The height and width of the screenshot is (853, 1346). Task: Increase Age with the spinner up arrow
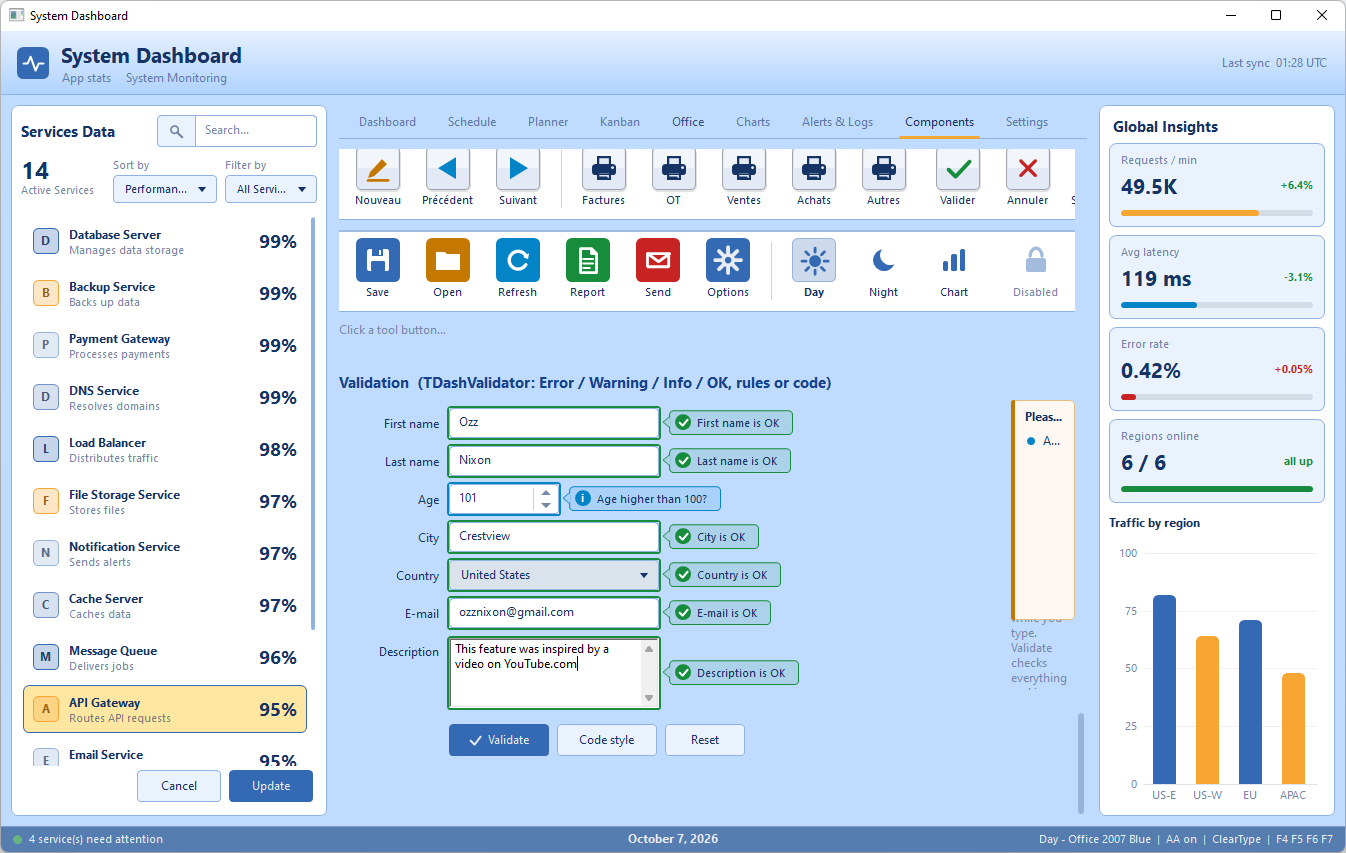pos(545,492)
